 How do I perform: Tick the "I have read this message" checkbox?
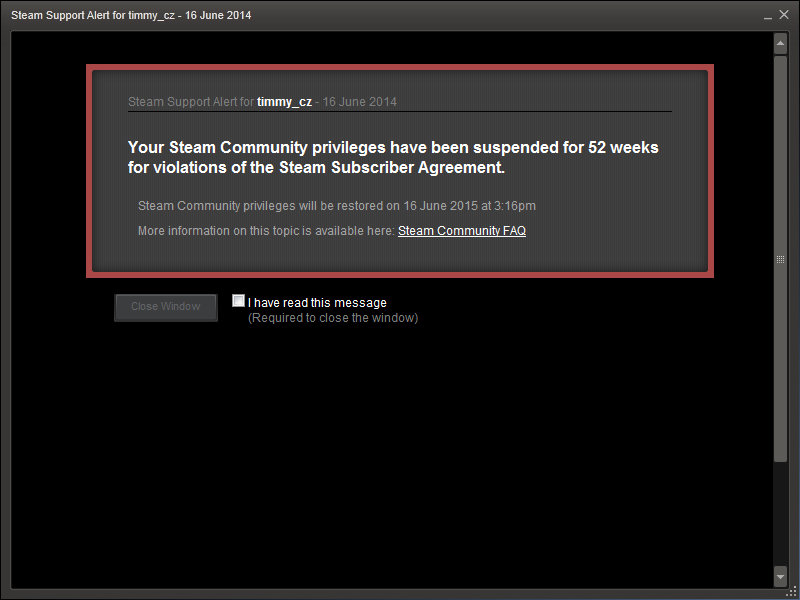coord(238,301)
